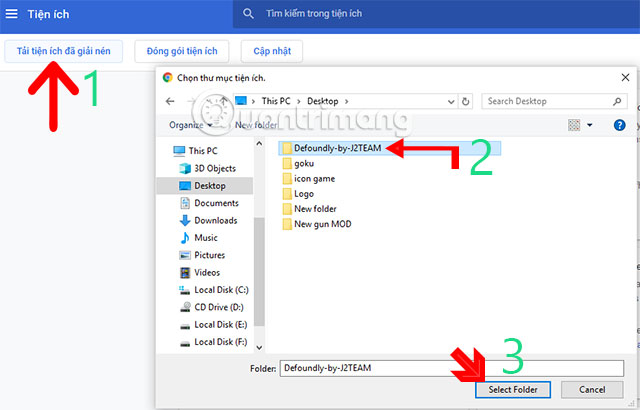Select Downloads in the navigation pane
The width and height of the screenshot is (640, 410).
tap(215, 220)
